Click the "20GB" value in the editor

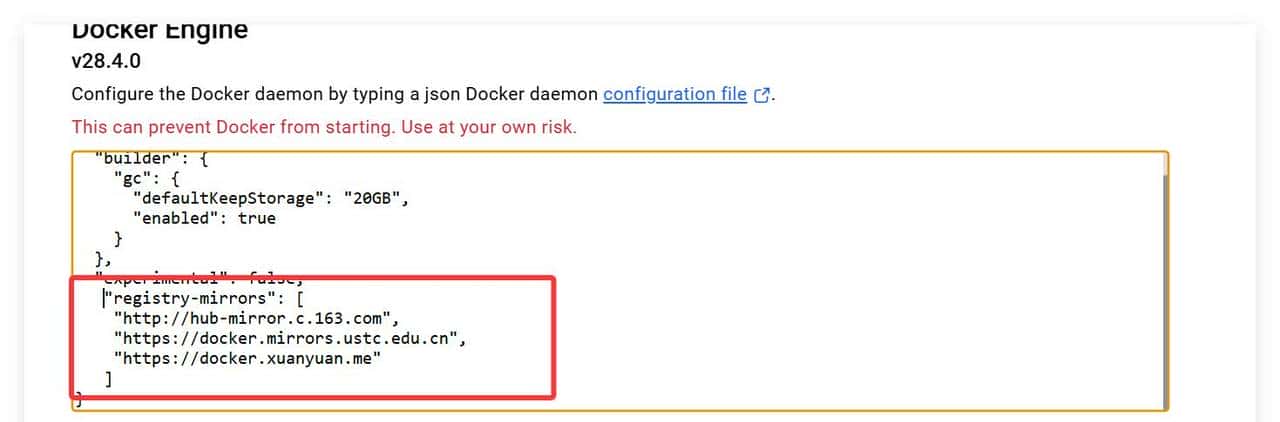click(372, 198)
